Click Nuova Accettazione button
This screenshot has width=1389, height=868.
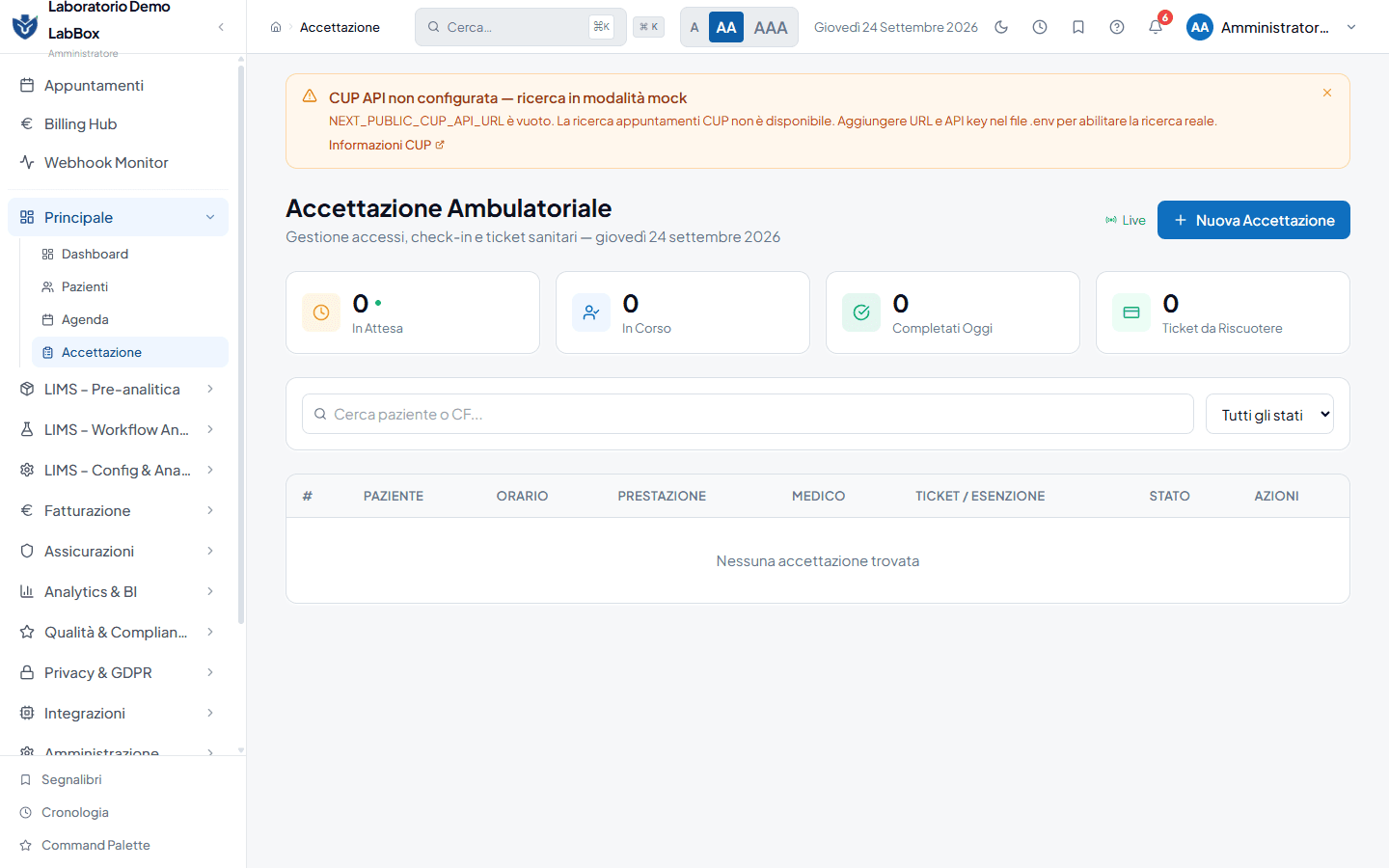[x=1254, y=220]
